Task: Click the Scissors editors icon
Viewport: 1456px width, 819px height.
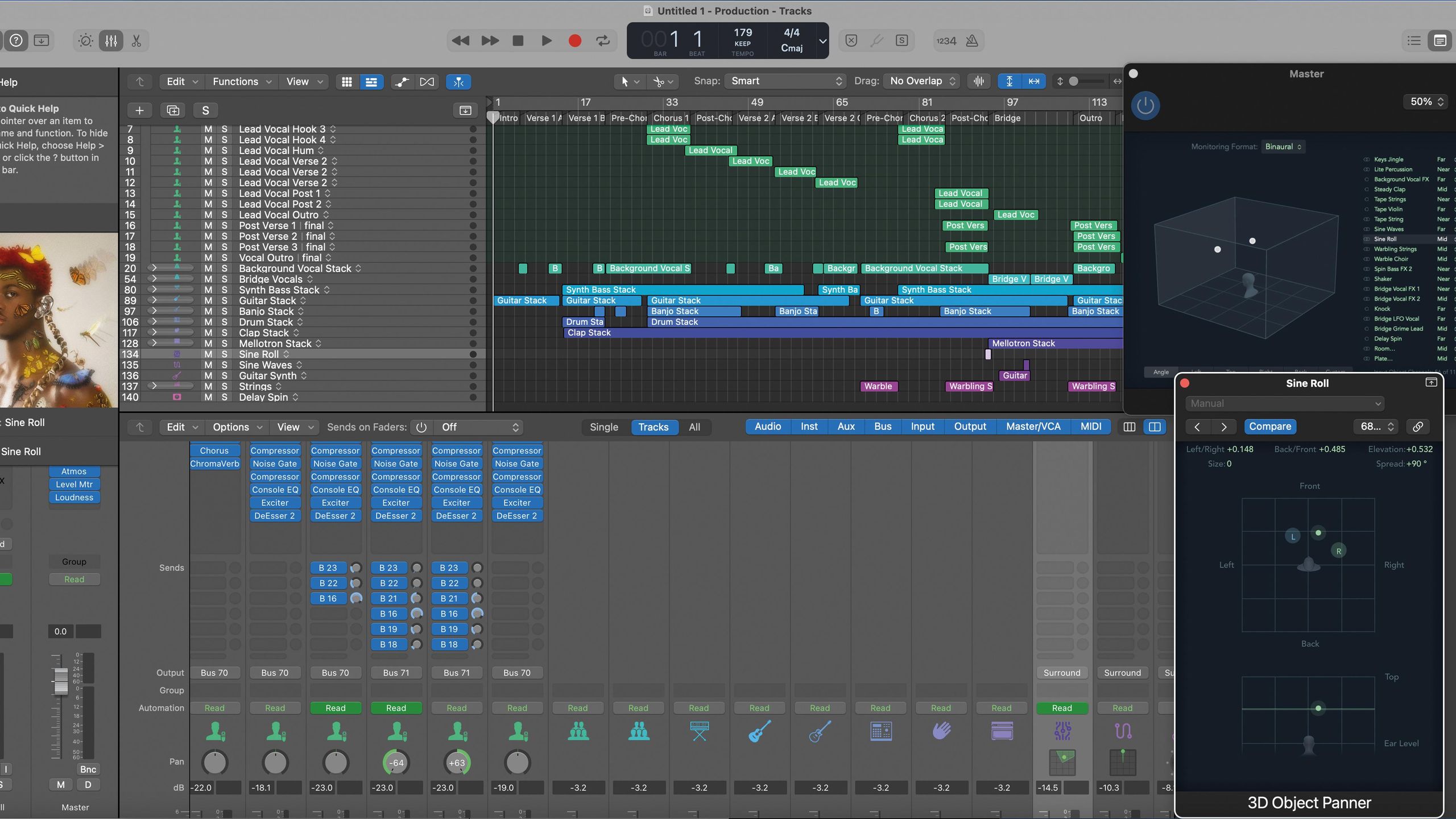Action: pos(136,40)
